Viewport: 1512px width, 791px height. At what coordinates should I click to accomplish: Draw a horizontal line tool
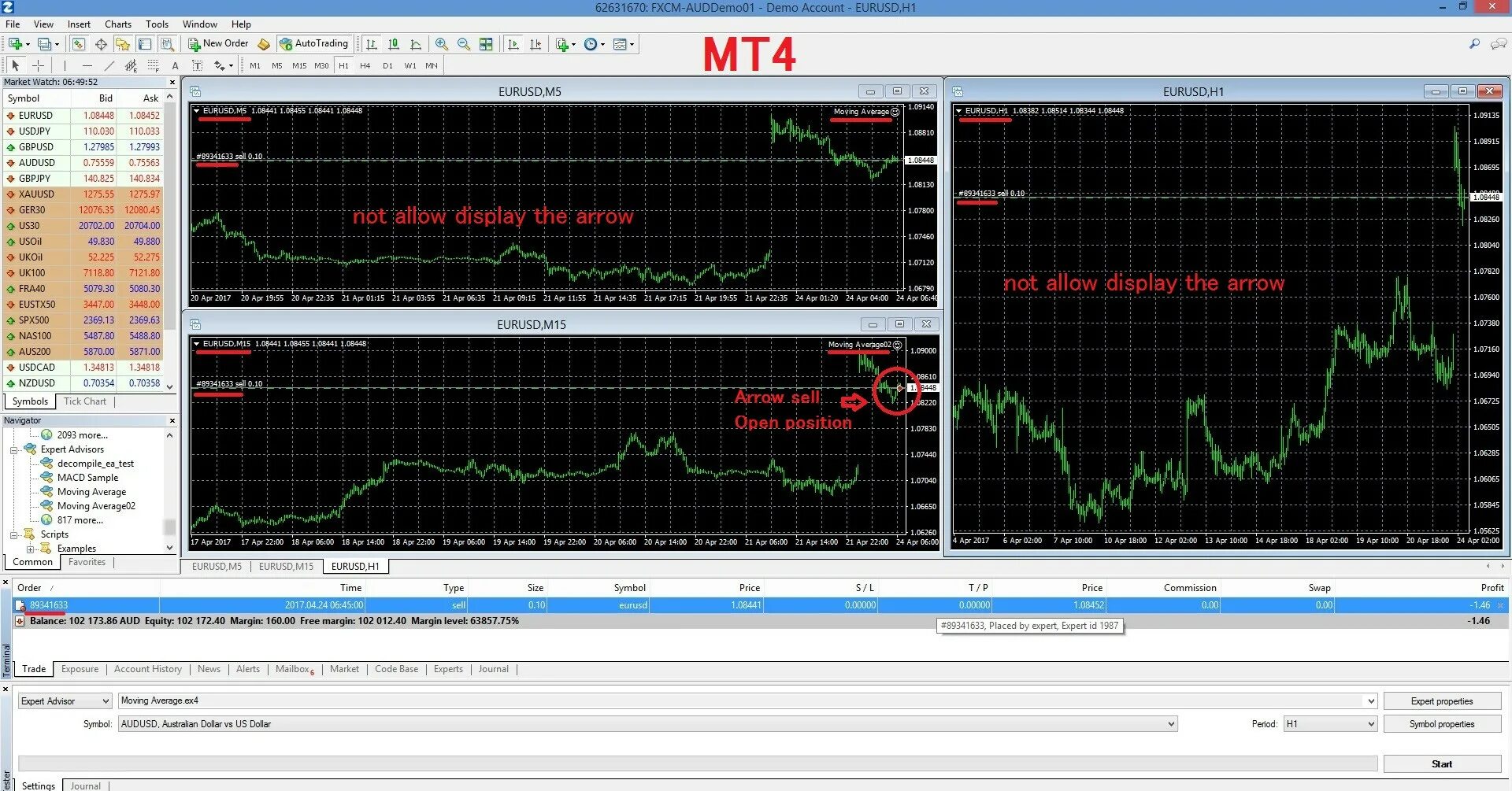click(x=87, y=65)
